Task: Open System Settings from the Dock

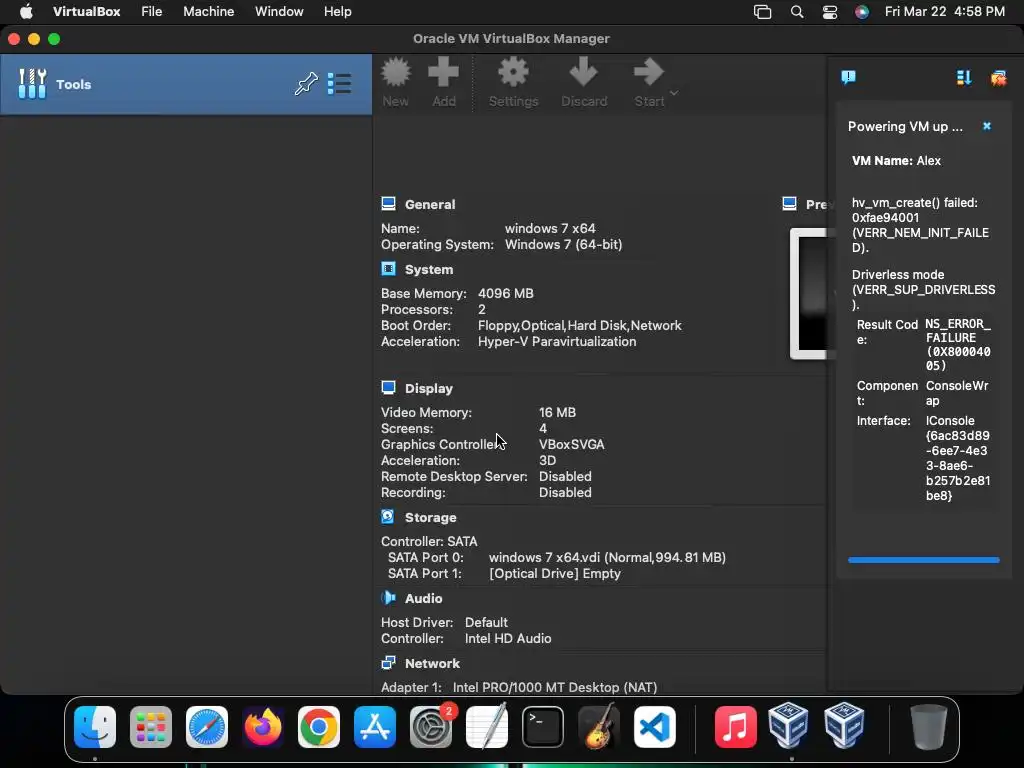Action: (x=431, y=727)
